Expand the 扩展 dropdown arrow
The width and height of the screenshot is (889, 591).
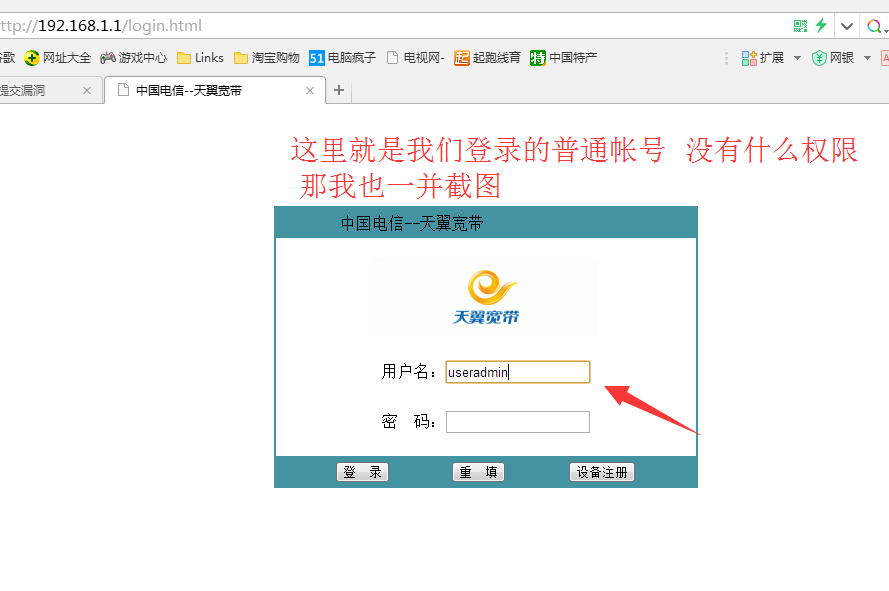coord(797,58)
